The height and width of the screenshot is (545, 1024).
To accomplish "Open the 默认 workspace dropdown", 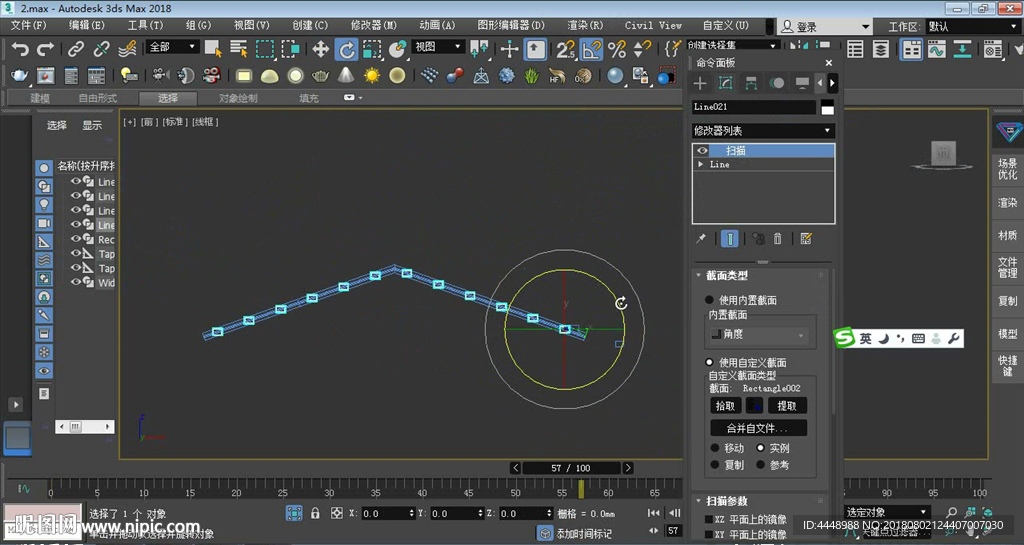I will 972,27.
